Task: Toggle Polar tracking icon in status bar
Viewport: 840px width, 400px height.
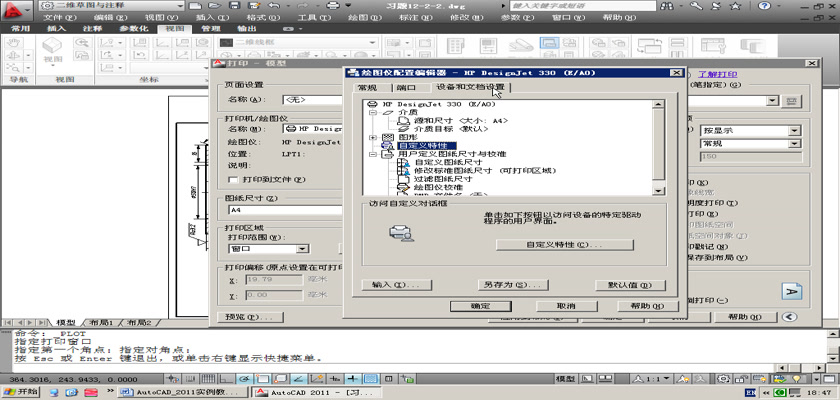Action: click(245, 379)
